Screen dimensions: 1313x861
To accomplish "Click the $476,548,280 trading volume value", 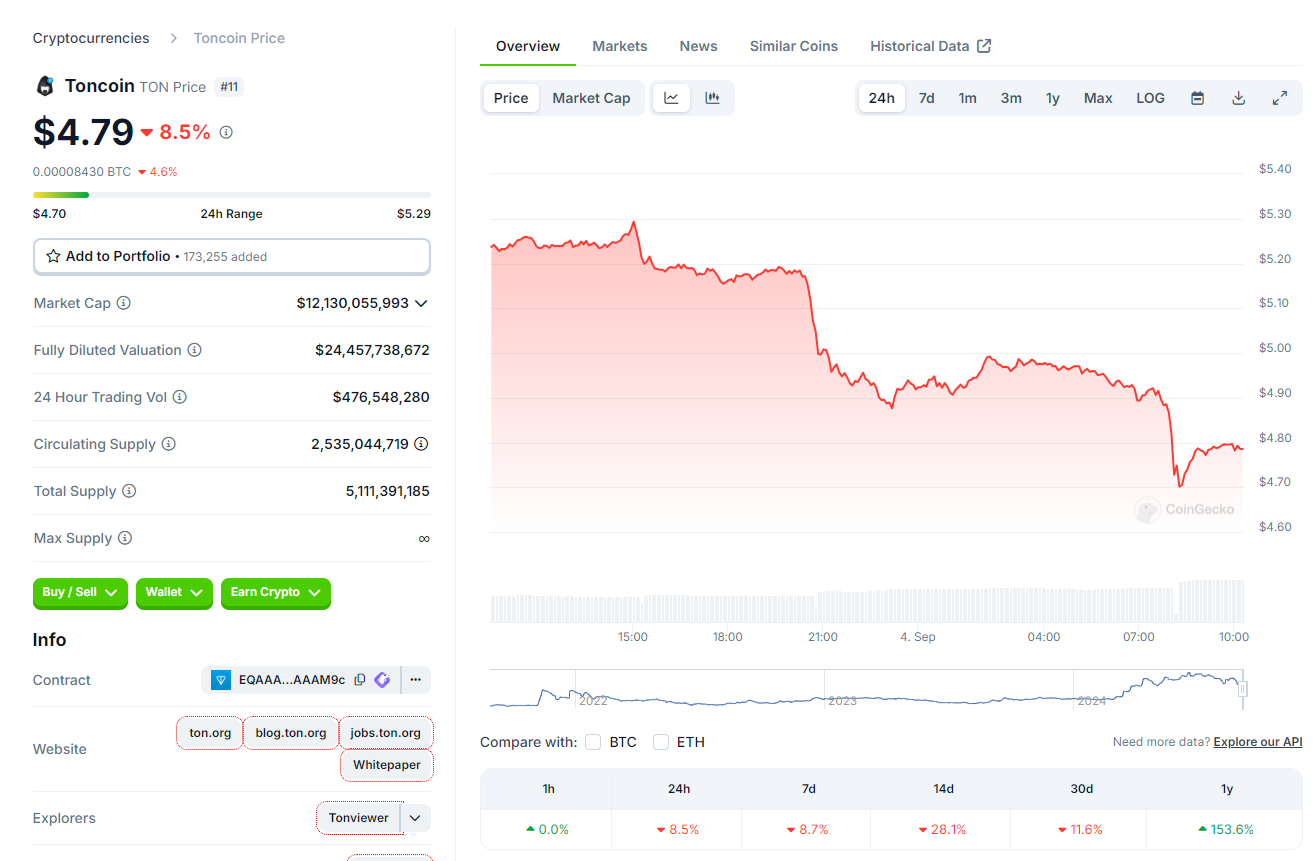I will tap(381, 397).
